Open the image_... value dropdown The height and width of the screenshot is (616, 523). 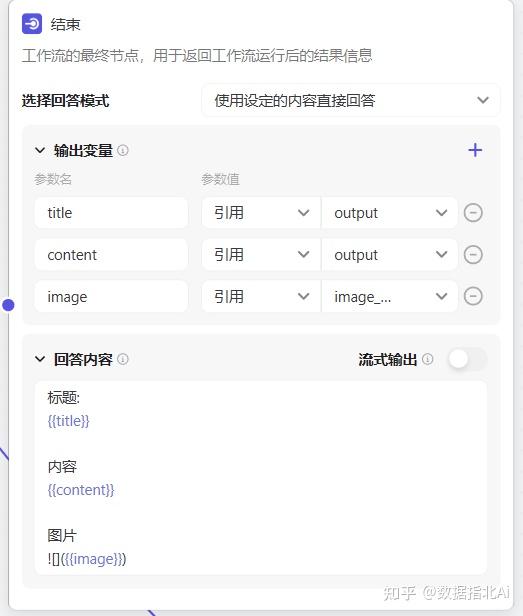390,296
